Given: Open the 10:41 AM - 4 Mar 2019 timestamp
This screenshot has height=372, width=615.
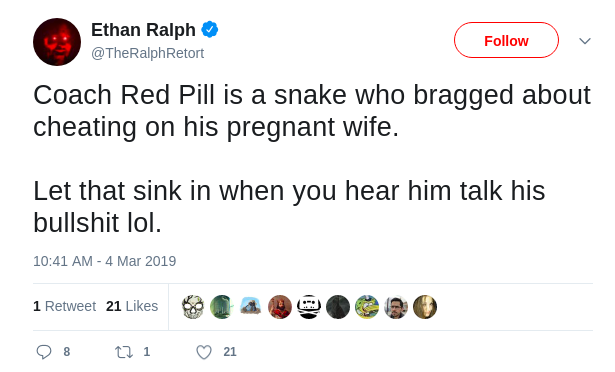Looking at the screenshot, I should [105, 261].
